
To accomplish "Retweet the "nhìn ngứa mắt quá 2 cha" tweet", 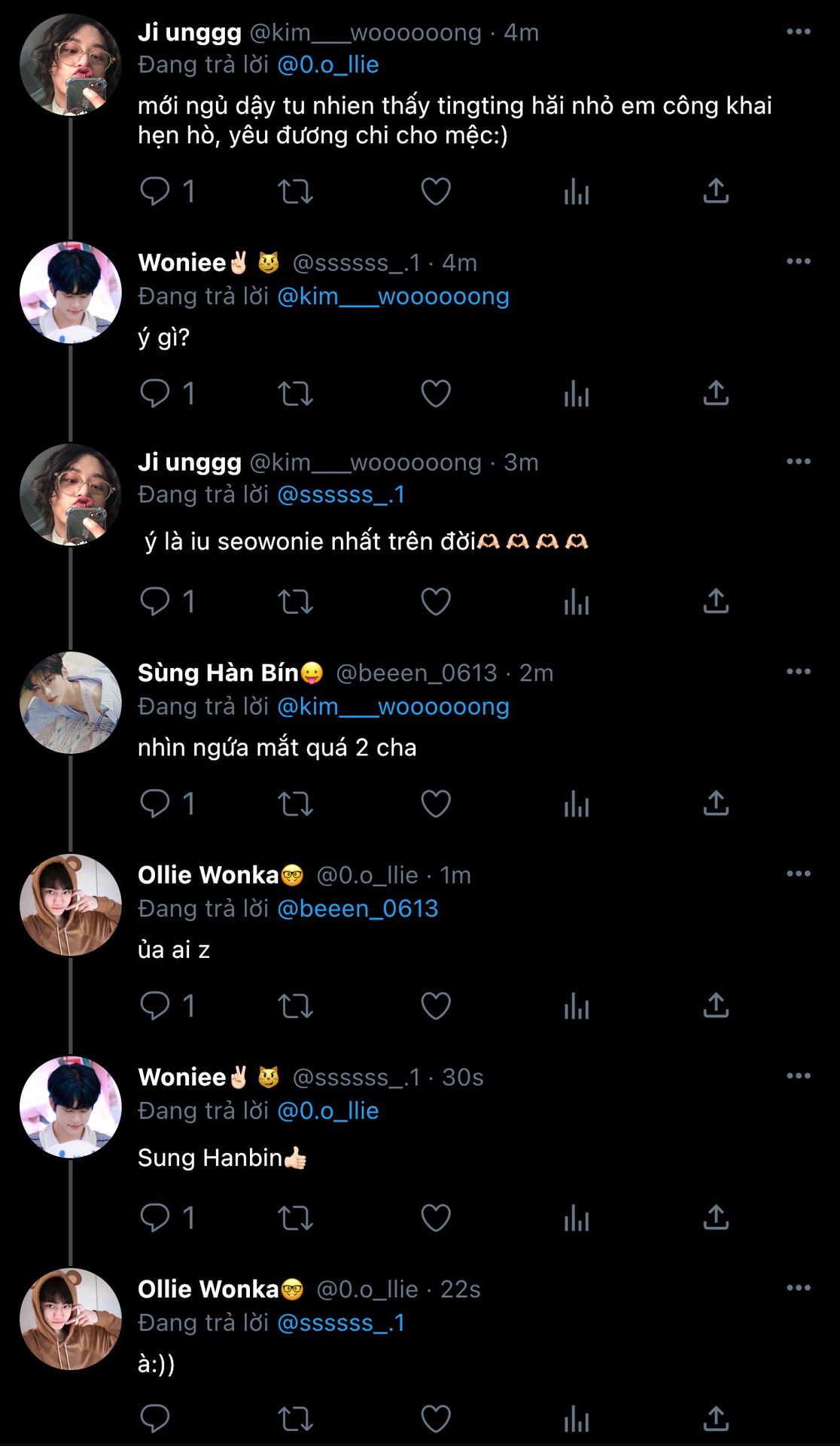I will pos(295,804).
